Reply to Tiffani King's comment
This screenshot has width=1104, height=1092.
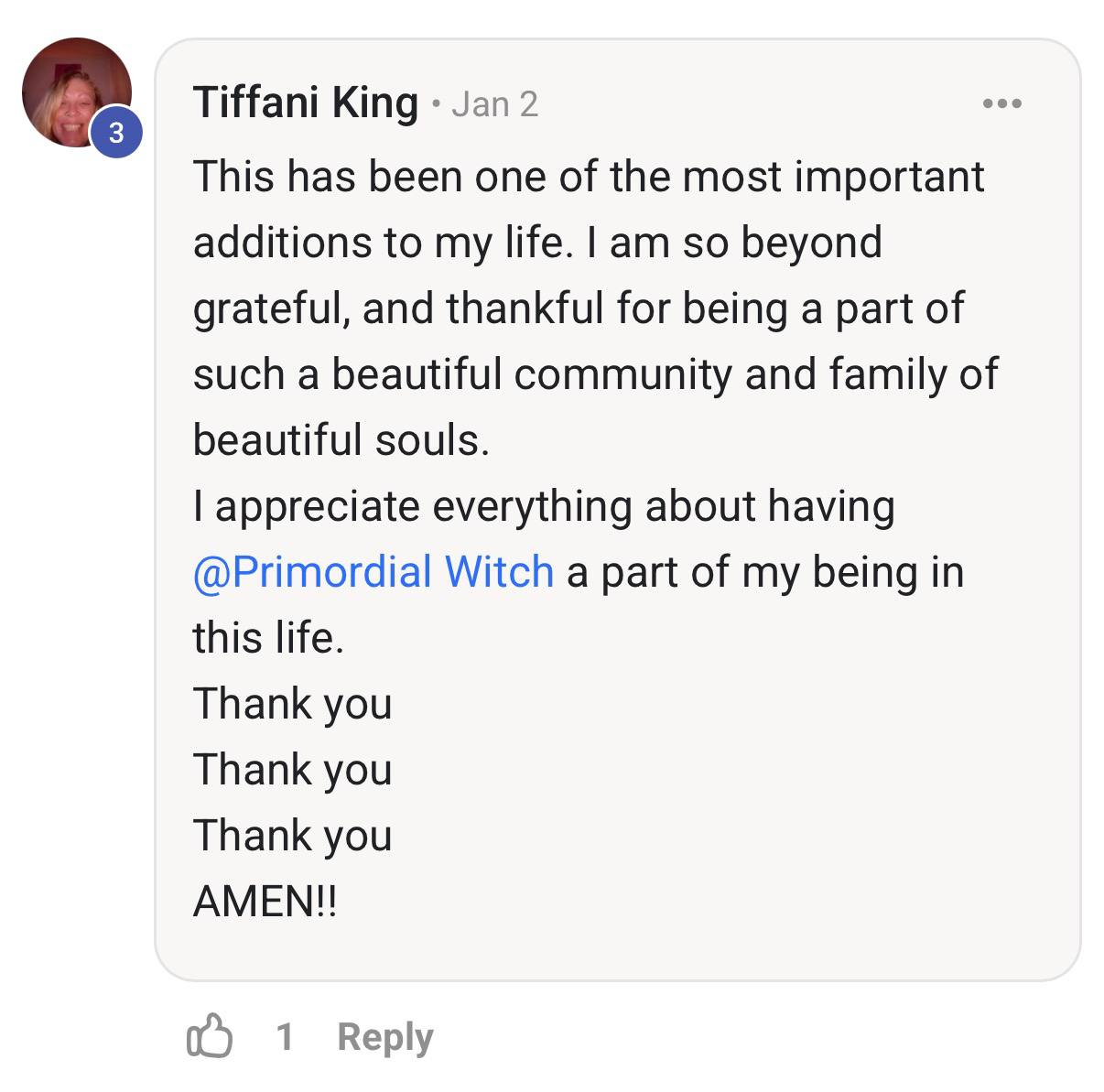[384, 1036]
